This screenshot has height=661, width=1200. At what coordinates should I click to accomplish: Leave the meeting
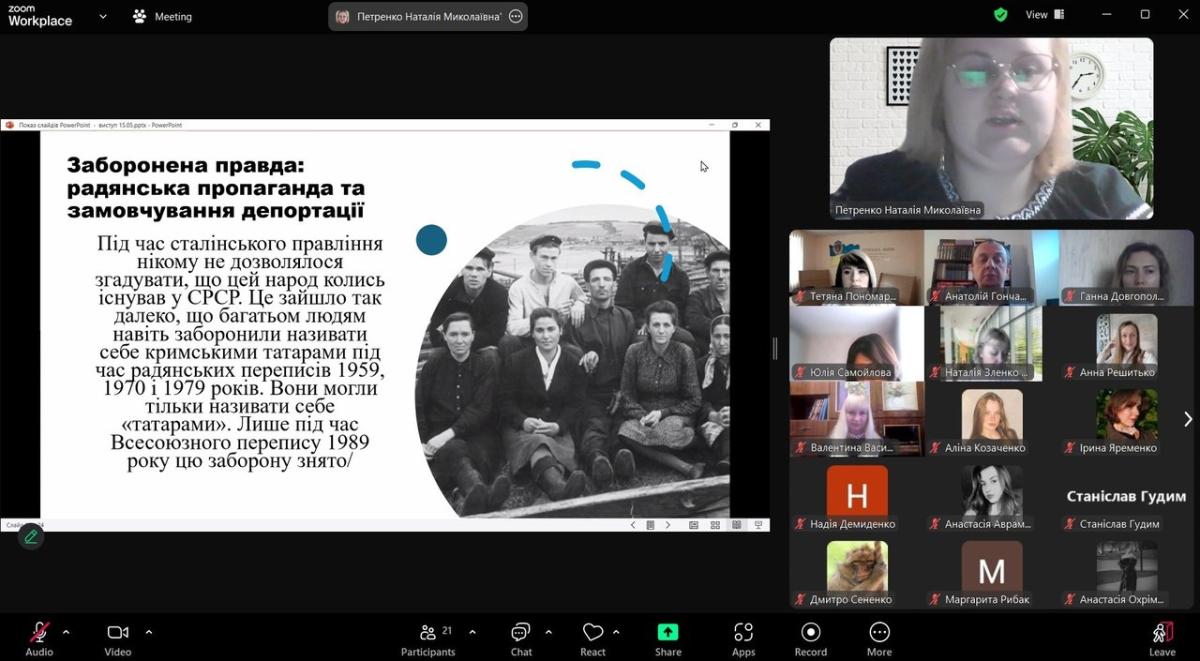click(1162, 639)
